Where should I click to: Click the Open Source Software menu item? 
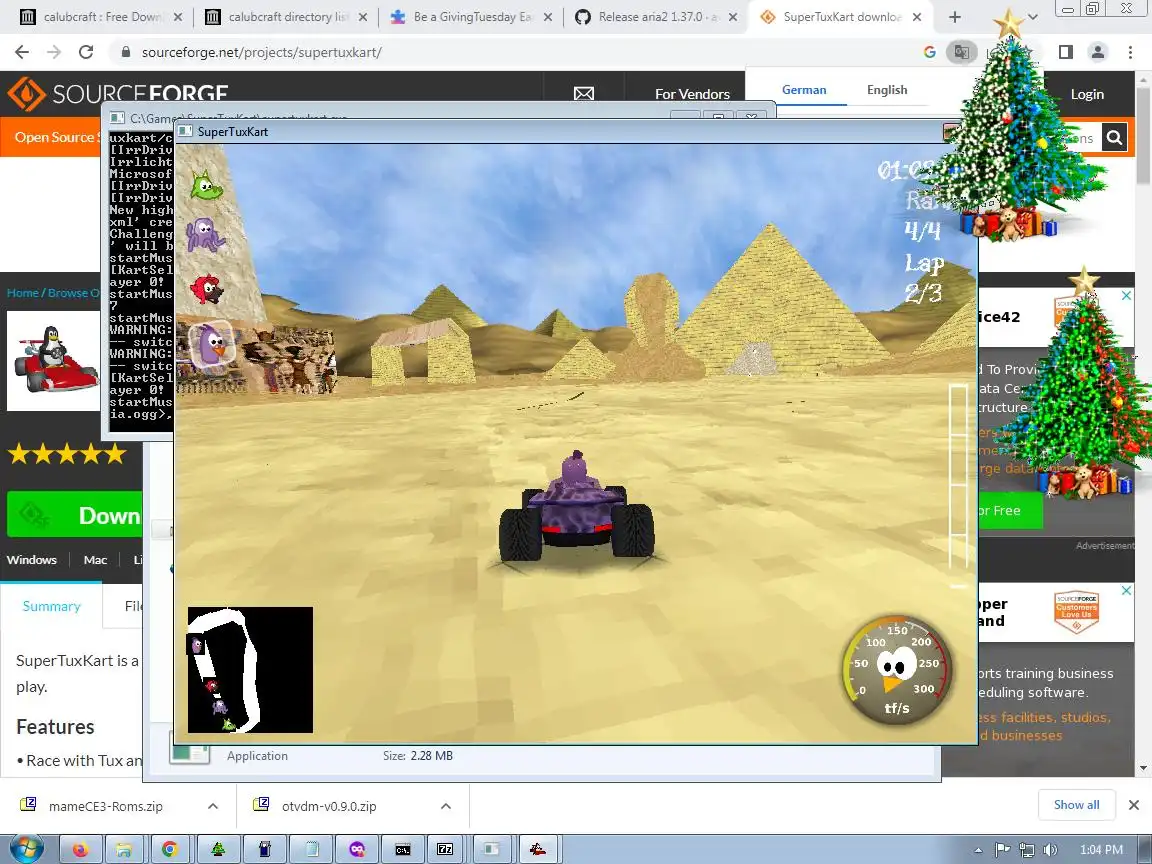[55, 137]
